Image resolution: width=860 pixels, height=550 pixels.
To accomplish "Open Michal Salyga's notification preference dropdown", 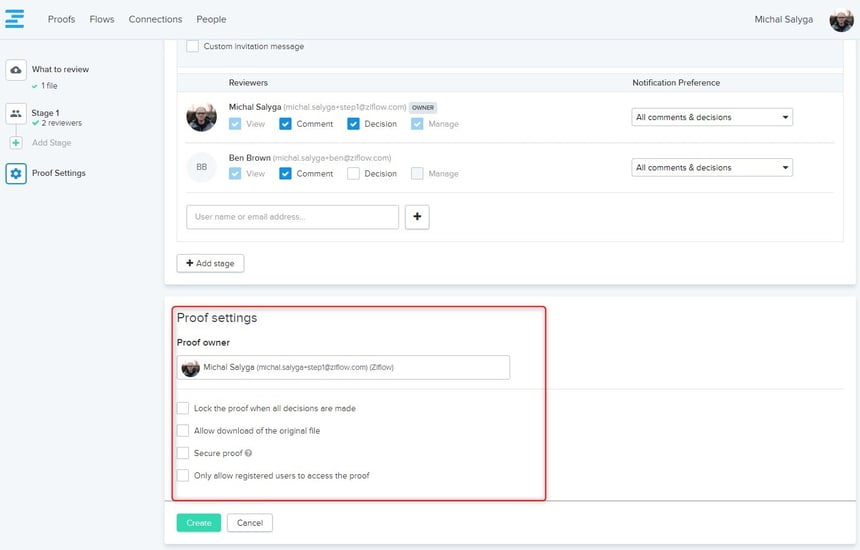I will [713, 117].
